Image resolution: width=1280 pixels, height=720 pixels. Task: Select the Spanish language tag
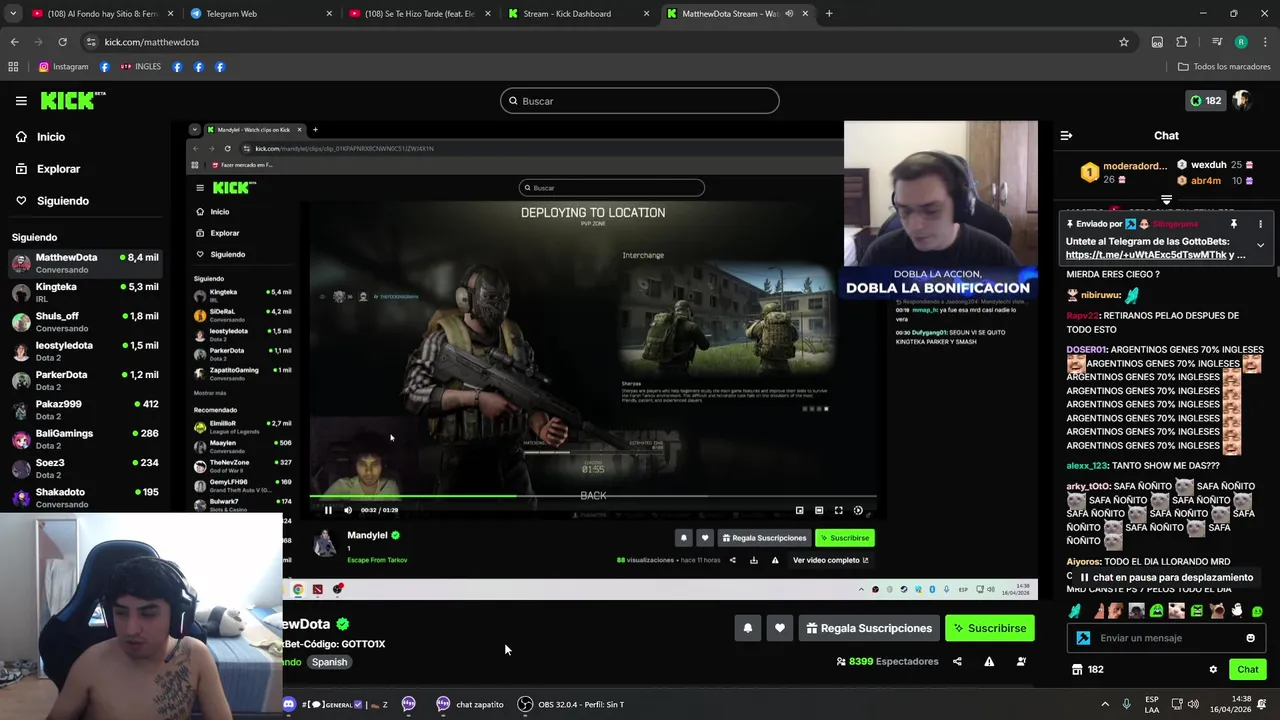tap(329, 662)
